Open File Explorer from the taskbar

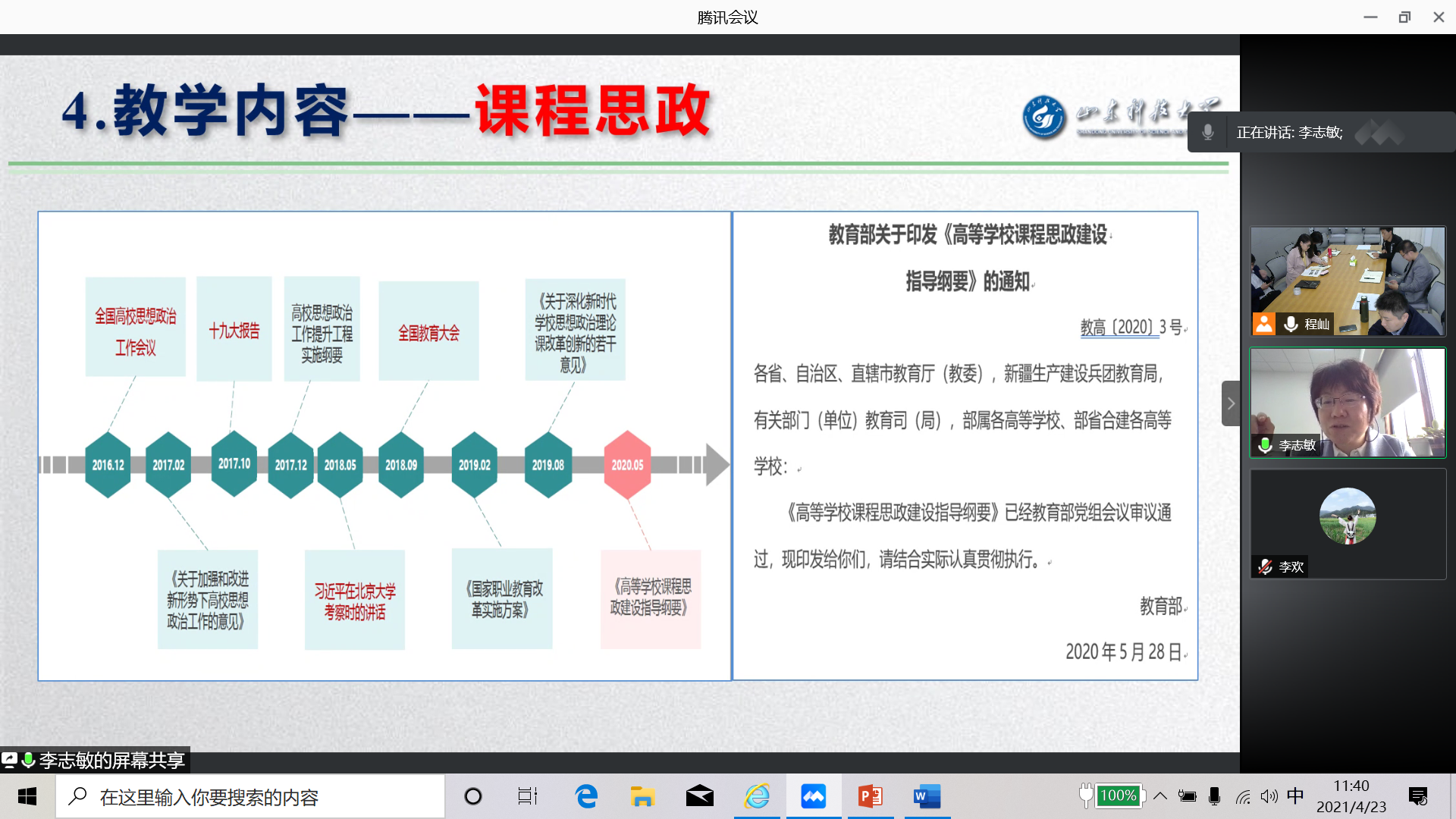click(x=642, y=796)
